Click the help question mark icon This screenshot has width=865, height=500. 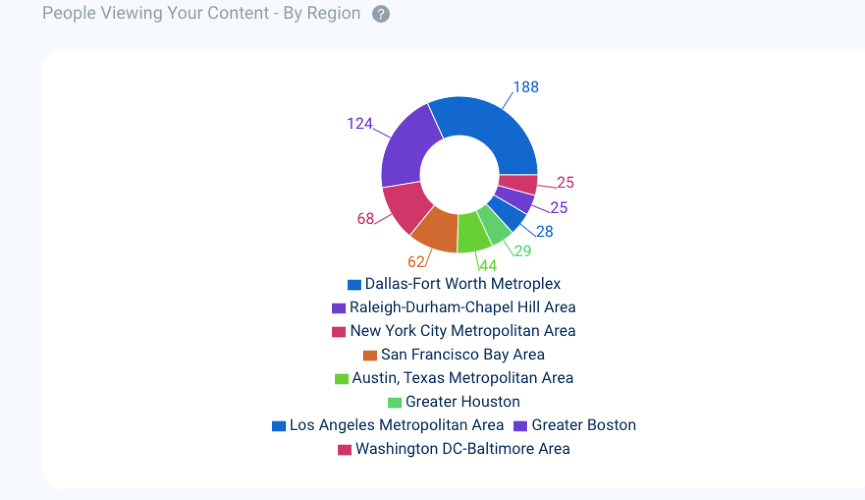pyautogui.click(x=381, y=15)
